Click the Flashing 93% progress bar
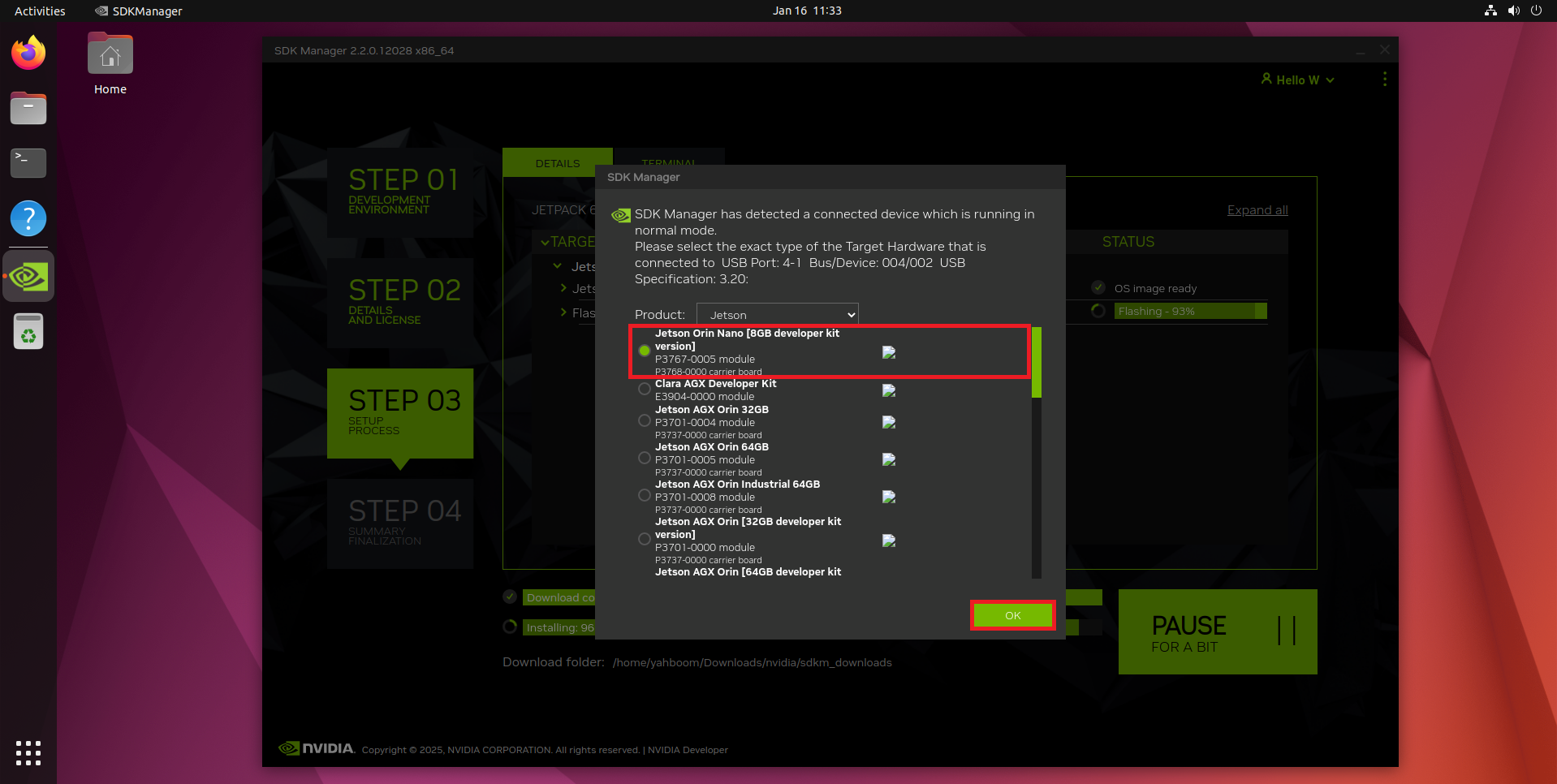This screenshot has height=784, width=1557. [1189, 312]
